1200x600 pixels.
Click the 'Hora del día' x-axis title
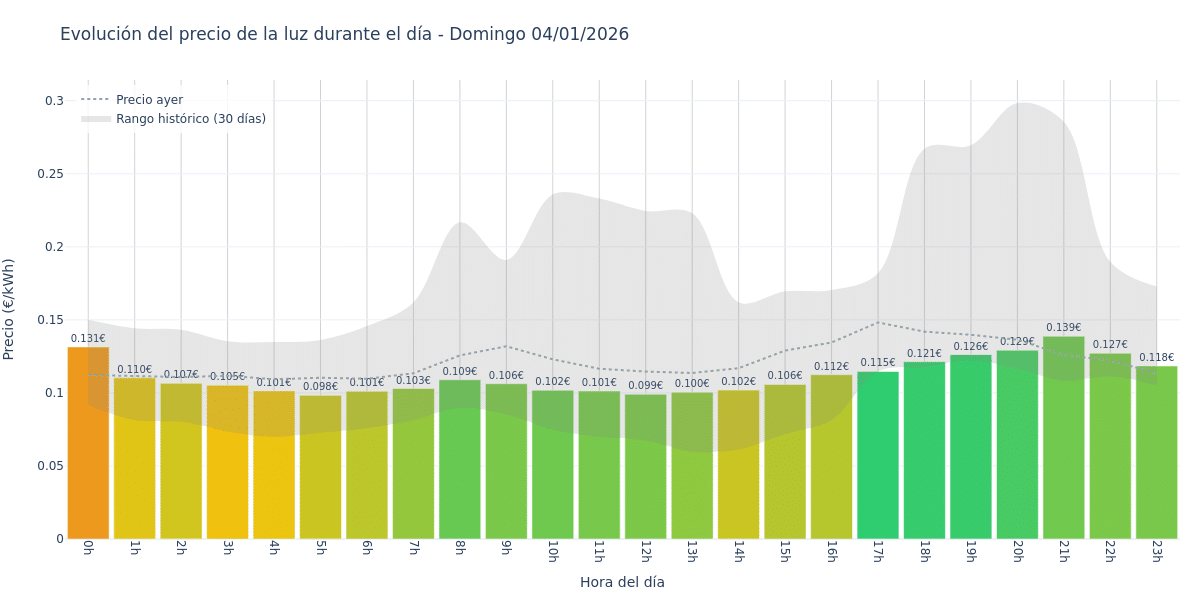point(622,582)
